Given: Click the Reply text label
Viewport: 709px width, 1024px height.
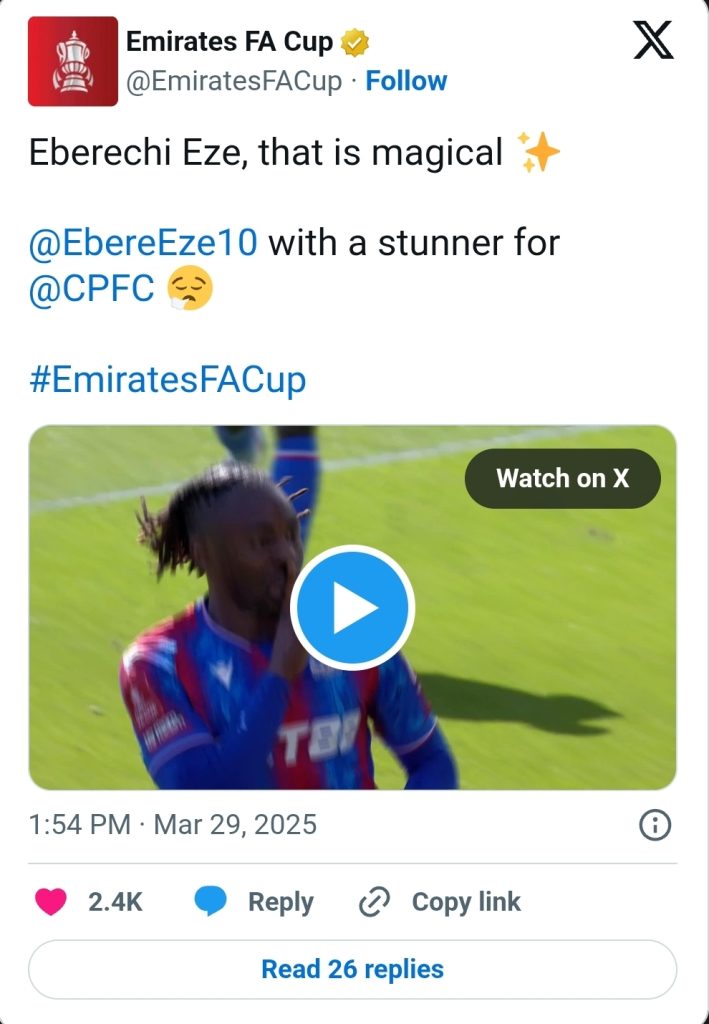Looking at the screenshot, I should point(281,903).
